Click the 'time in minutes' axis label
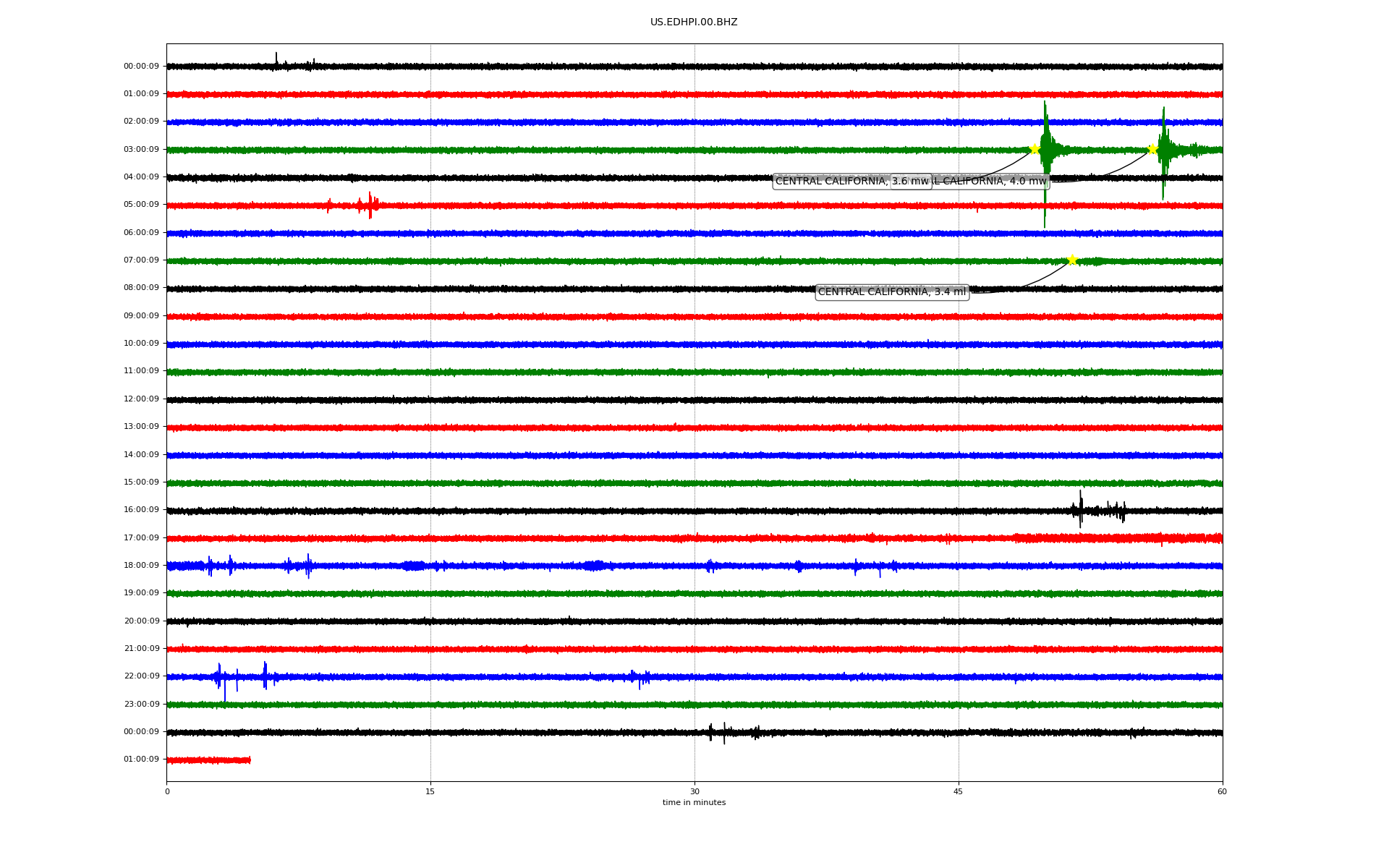 coord(693,802)
